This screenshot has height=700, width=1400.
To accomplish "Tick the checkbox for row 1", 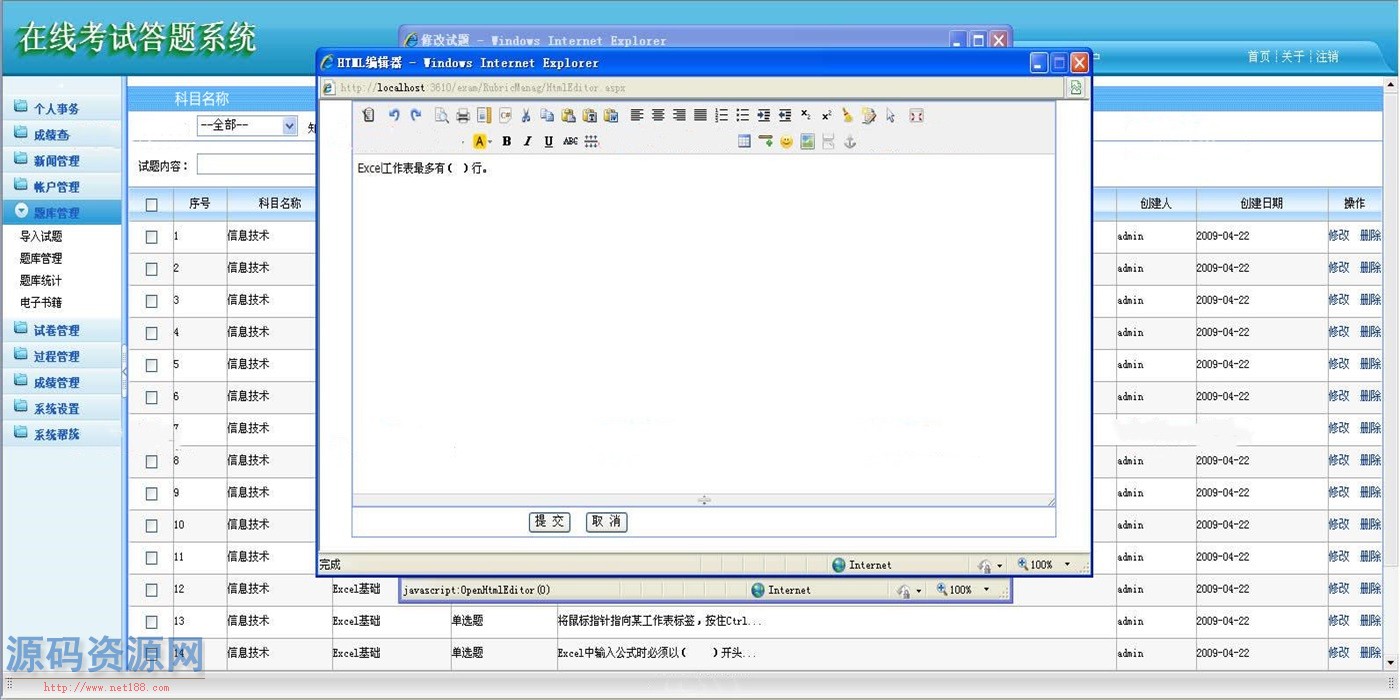I will coord(152,237).
